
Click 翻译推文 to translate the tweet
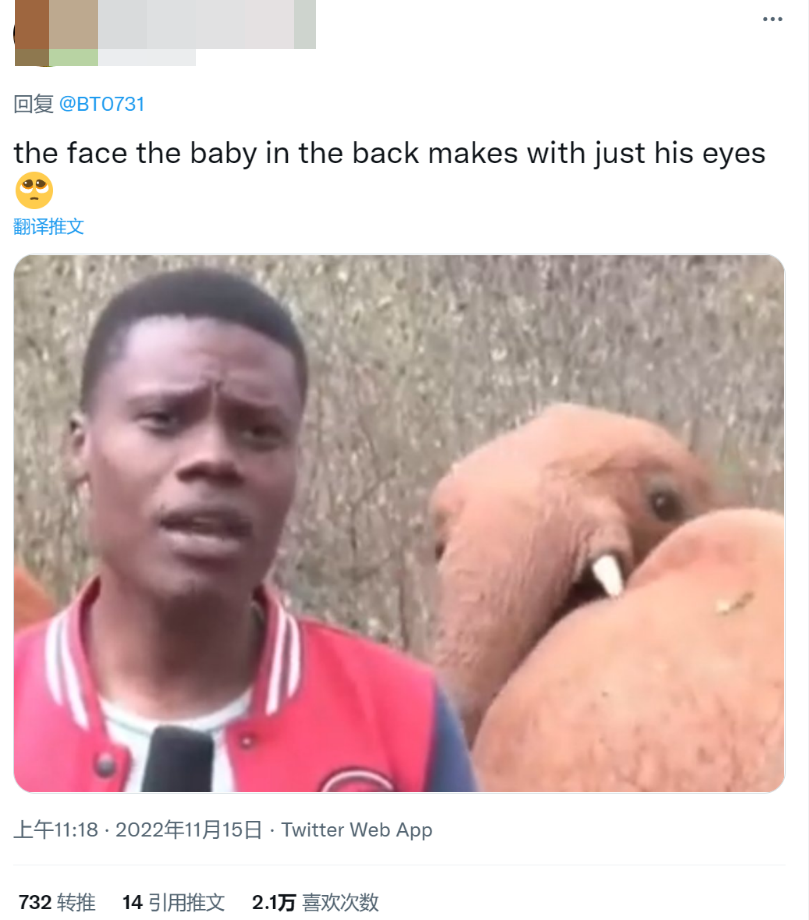(x=49, y=226)
